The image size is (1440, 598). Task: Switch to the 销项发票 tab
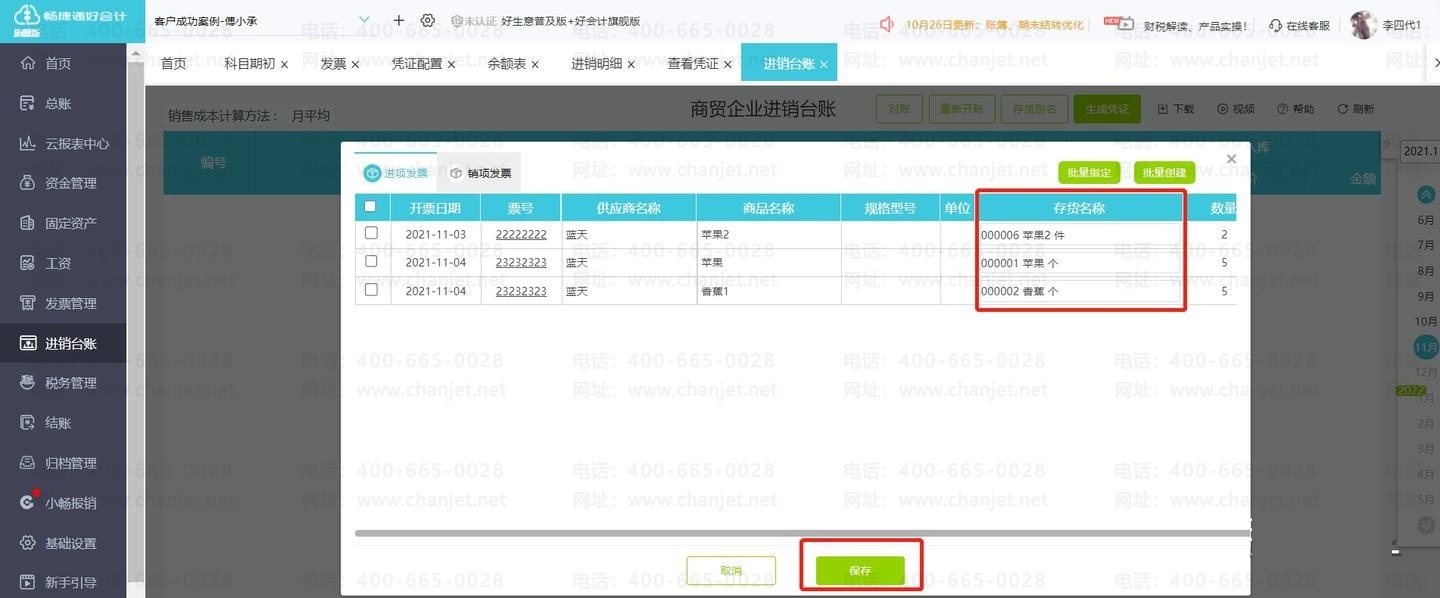click(479, 173)
